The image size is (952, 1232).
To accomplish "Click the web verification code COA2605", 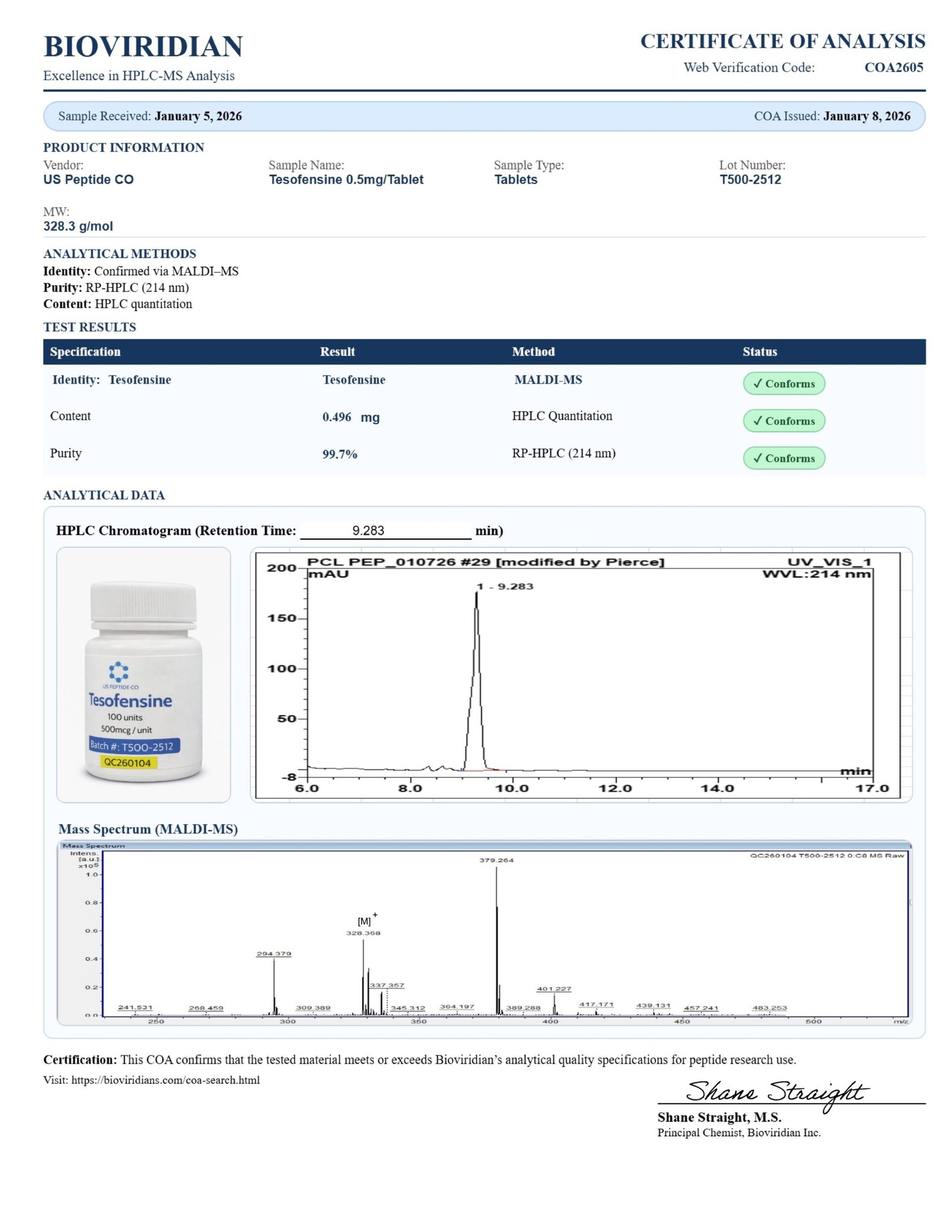I will click(893, 67).
